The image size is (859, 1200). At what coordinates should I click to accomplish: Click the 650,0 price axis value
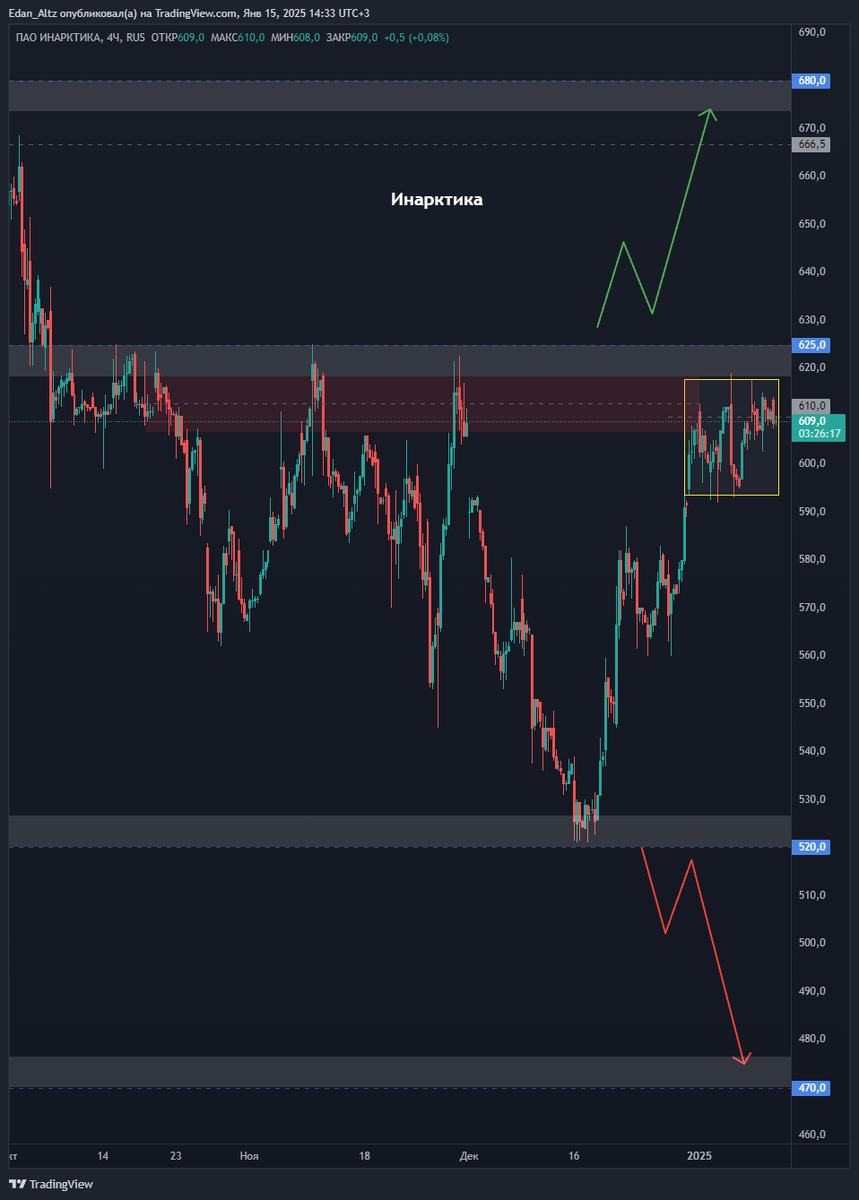811,224
